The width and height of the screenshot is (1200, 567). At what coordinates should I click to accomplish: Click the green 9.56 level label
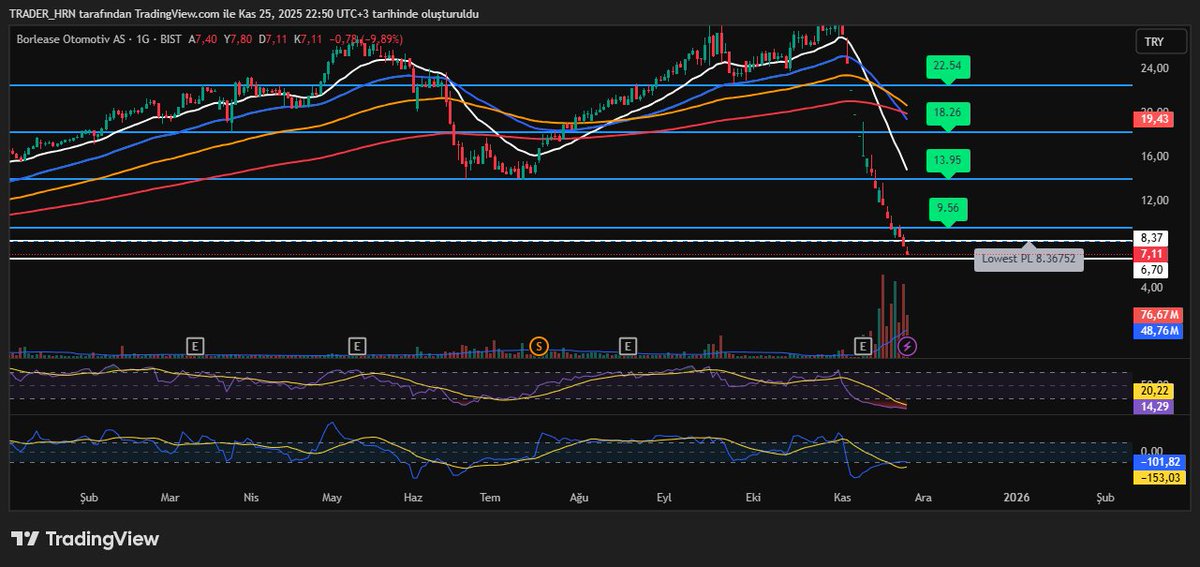click(946, 210)
